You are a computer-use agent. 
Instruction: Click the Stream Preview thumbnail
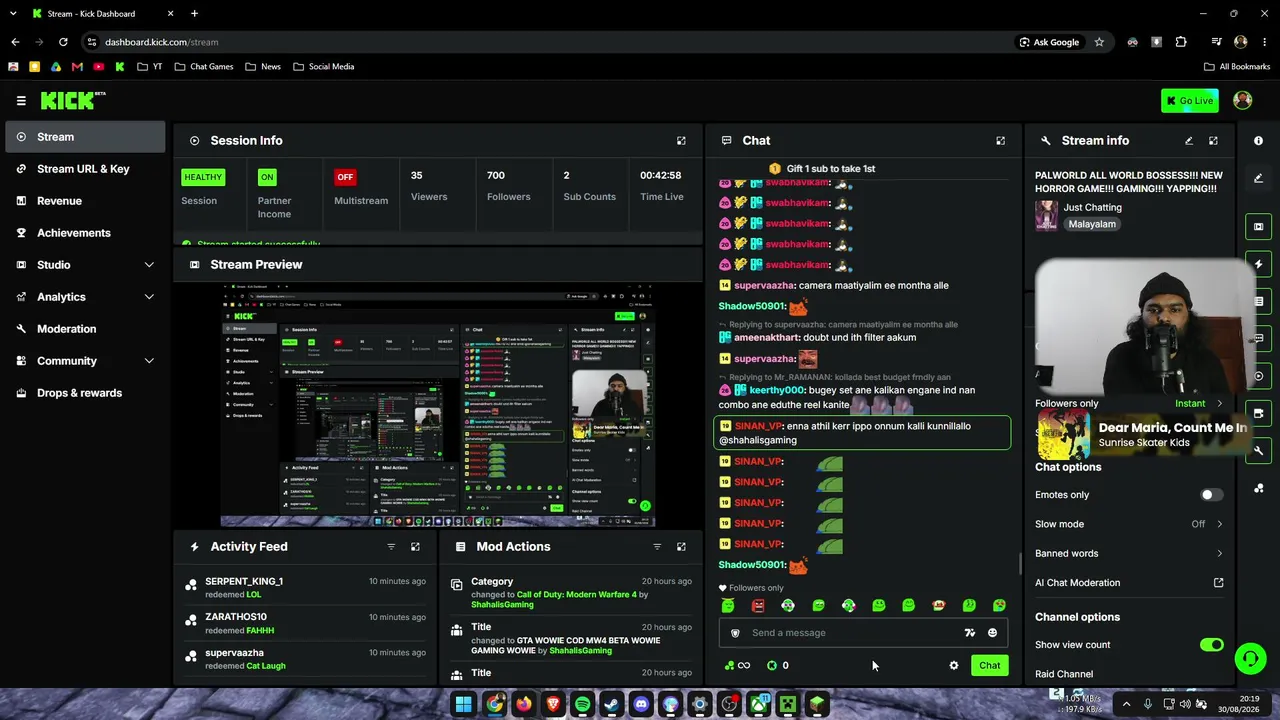tap(438, 405)
